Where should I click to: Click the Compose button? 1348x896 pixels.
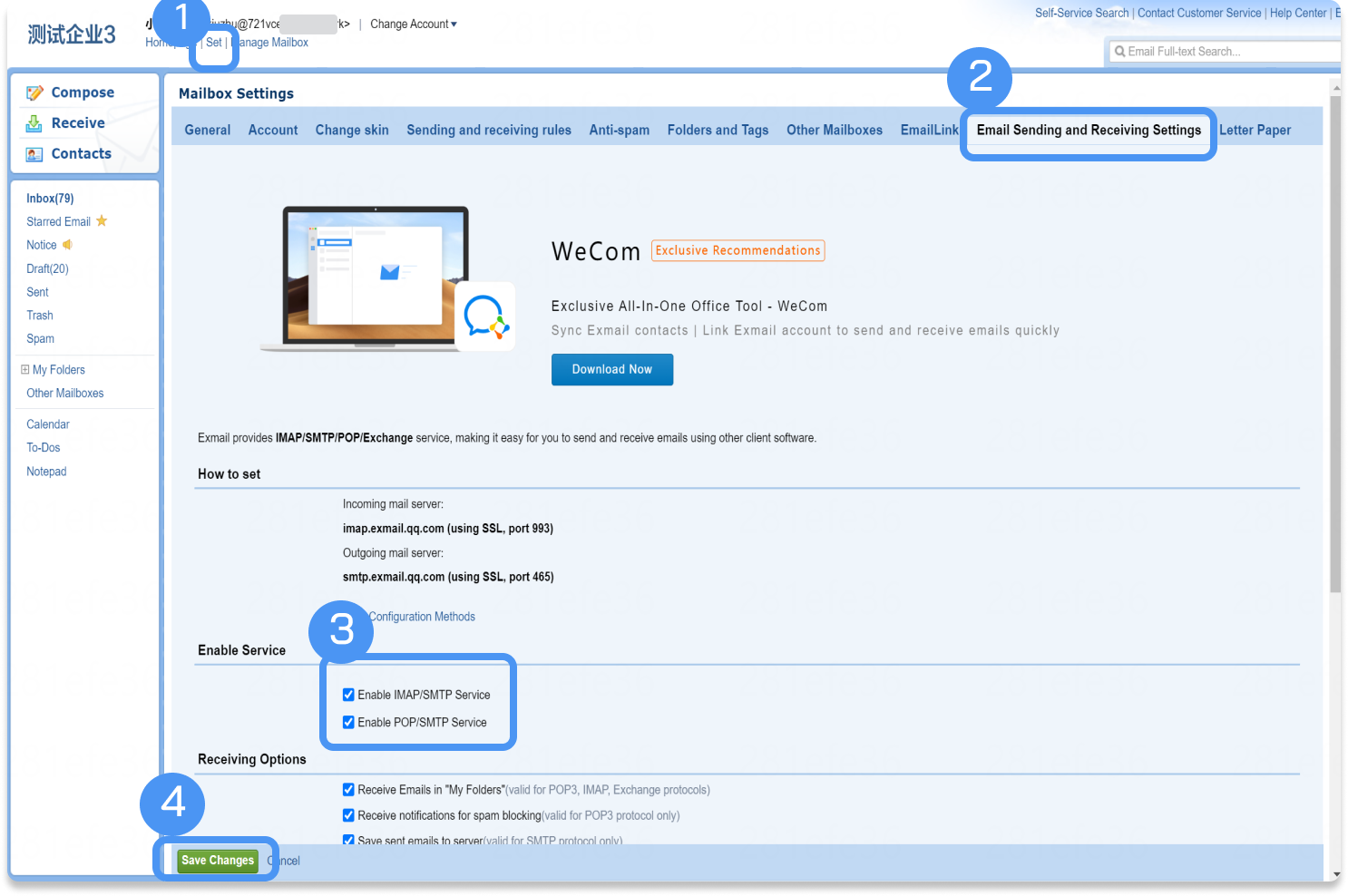(x=83, y=93)
